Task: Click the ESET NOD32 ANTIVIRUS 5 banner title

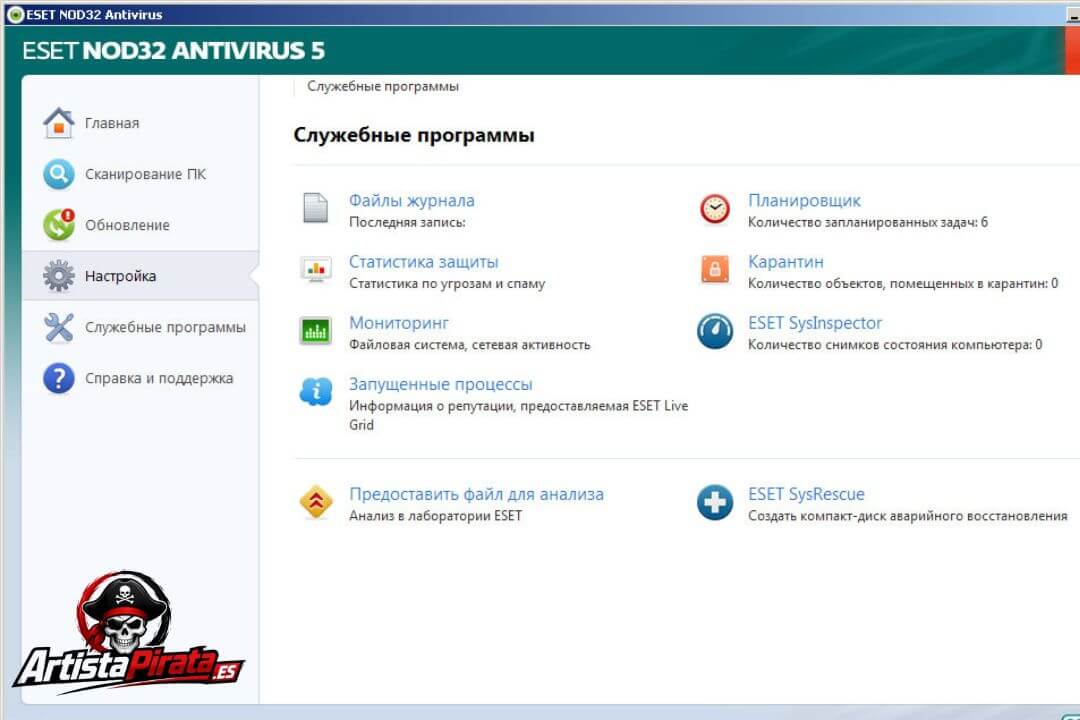Action: point(173,51)
